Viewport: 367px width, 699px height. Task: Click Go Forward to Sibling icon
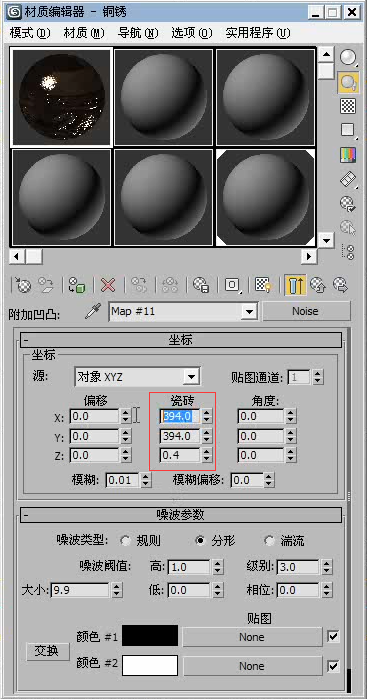(341, 285)
